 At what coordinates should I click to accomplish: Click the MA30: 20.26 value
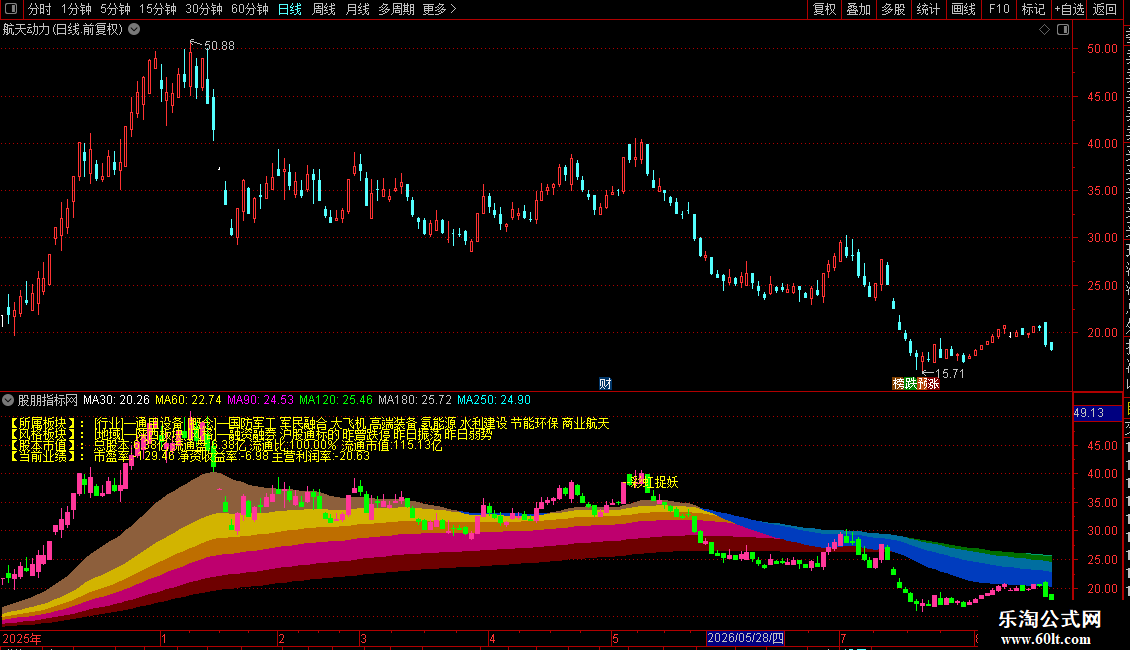116,400
